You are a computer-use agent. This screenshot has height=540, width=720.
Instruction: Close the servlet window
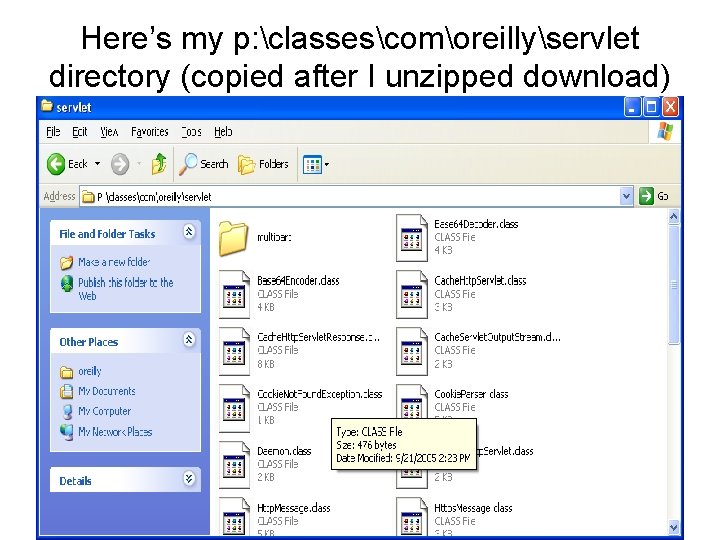click(x=670, y=107)
